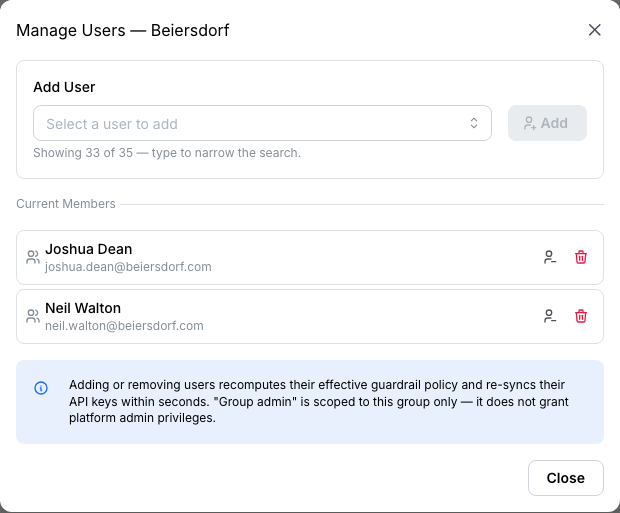Delete Neil Walton with trash icon

580,316
